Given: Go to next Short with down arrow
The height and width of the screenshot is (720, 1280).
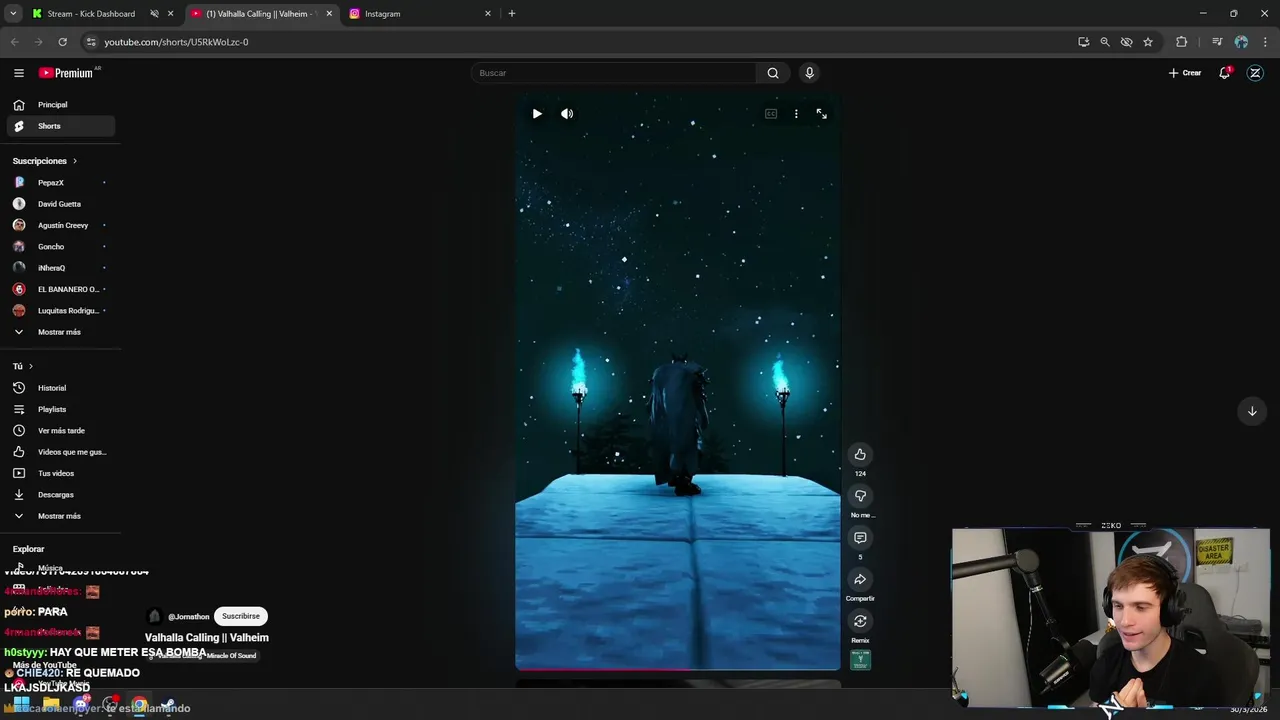Looking at the screenshot, I should pyautogui.click(x=1251, y=411).
